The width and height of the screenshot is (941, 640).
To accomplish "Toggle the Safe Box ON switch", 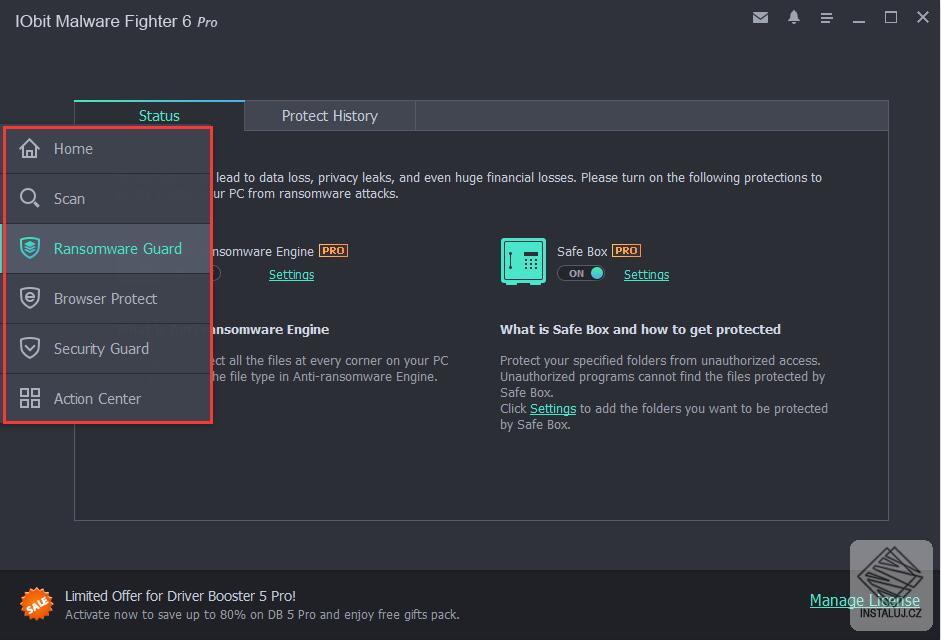I will (581, 273).
